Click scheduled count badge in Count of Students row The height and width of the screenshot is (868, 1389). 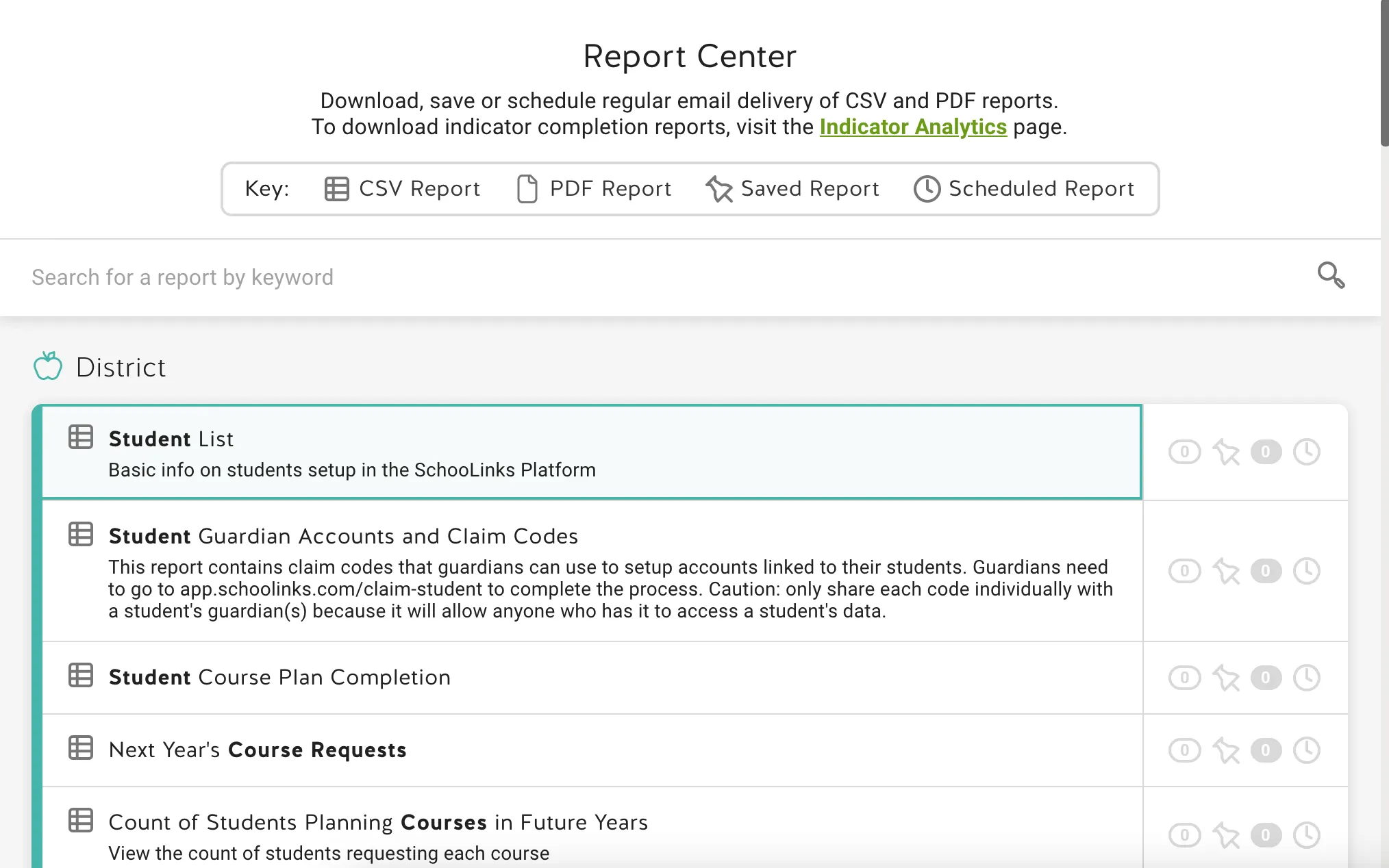pyautogui.click(x=1266, y=835)
